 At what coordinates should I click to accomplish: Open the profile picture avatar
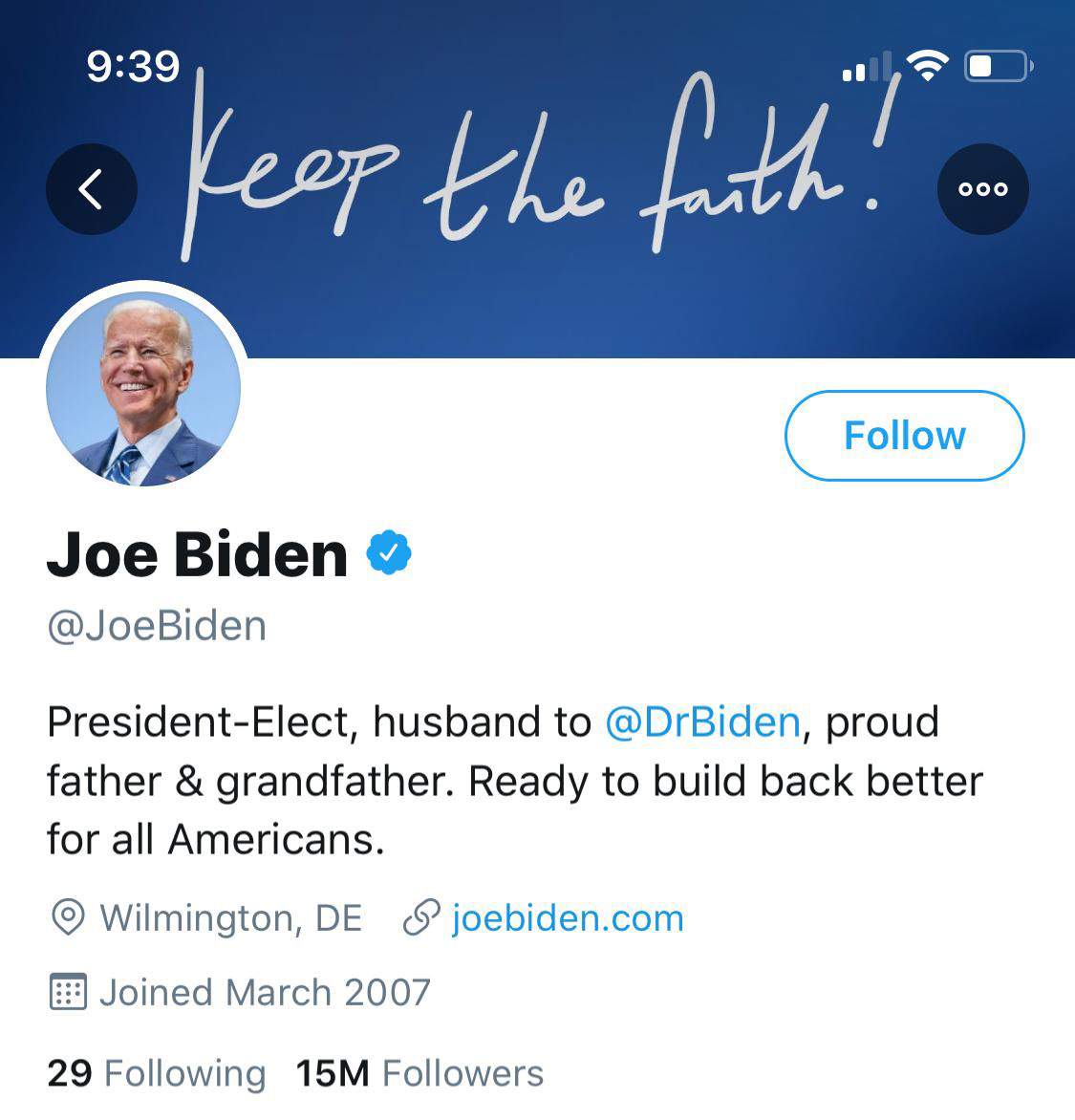click(x=143, y=389)
